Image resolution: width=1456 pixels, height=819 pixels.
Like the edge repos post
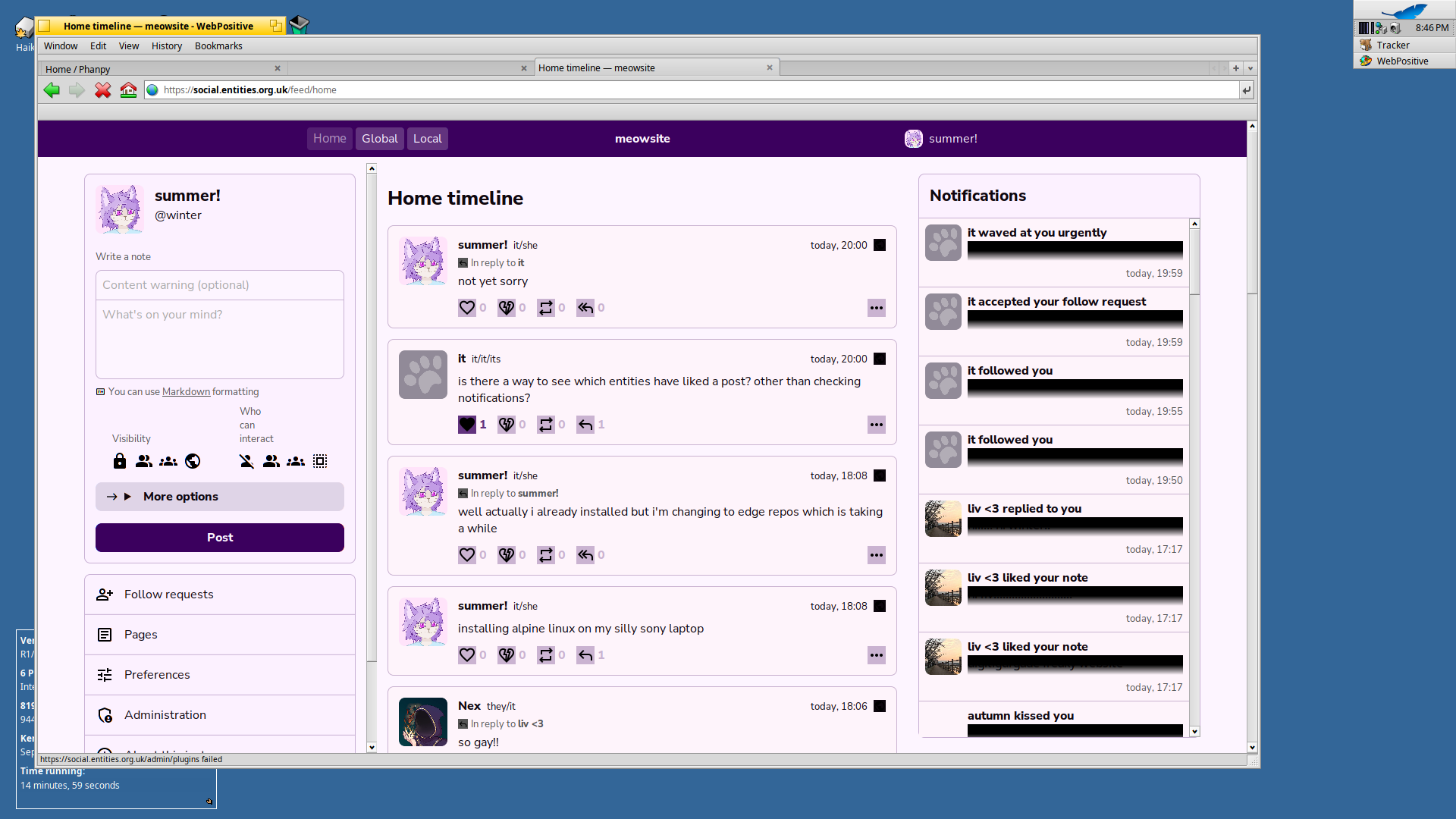[467, 555]
